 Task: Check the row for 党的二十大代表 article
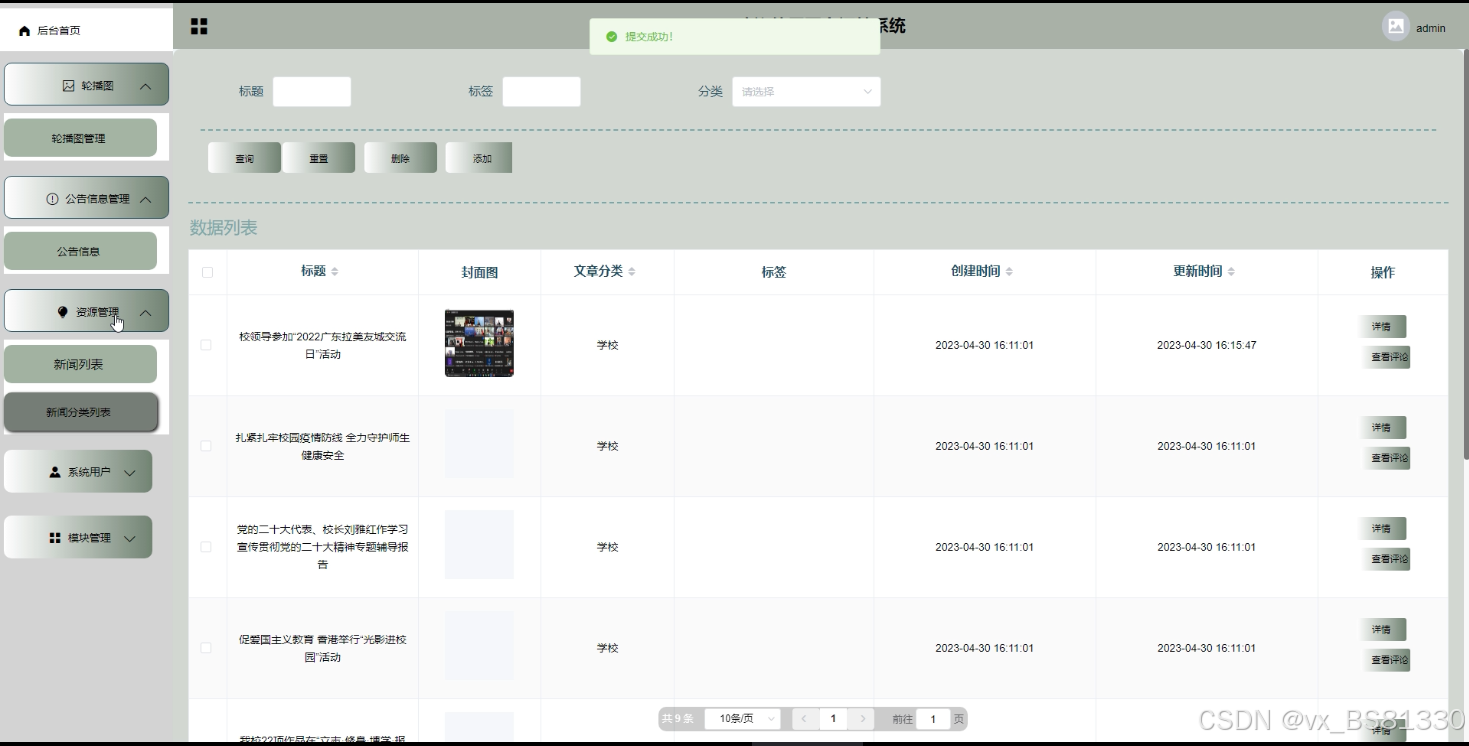pyautogui.click(x=206, y=547)
